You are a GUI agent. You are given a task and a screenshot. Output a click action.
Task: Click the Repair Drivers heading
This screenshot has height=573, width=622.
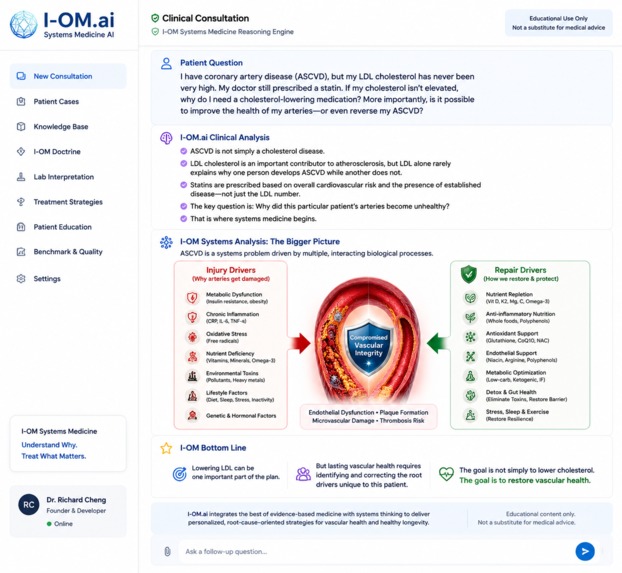(520, 270)
